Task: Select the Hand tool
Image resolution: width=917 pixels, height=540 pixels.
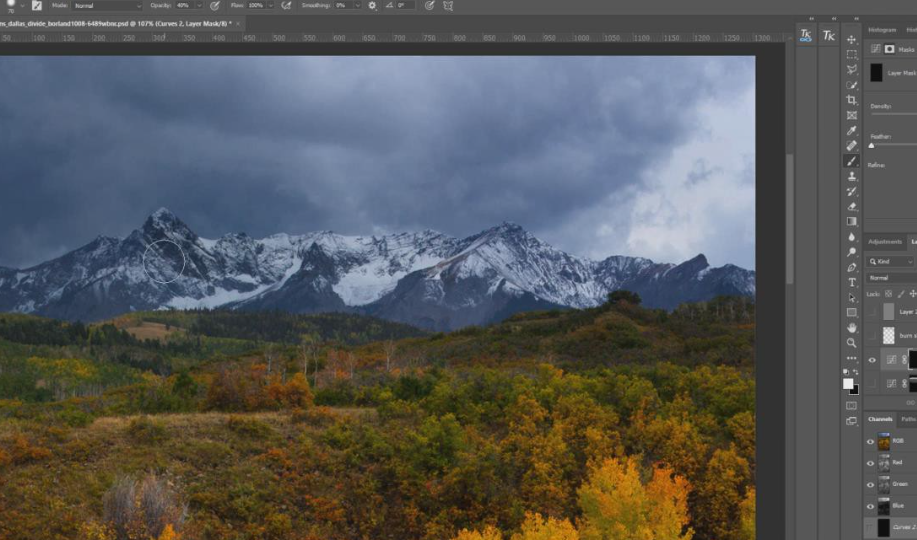Action: (852, 328)
